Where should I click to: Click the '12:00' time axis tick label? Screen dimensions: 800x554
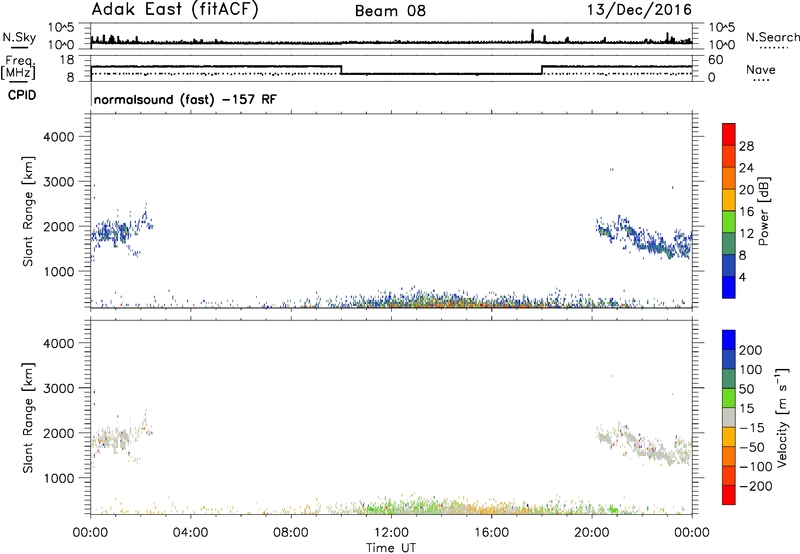(391, 533)
